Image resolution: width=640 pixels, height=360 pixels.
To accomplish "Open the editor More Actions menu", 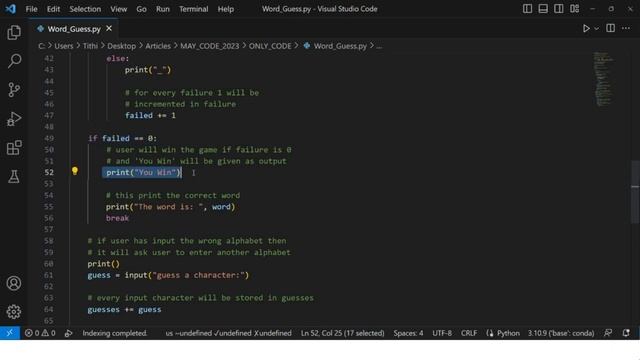I will pyautogui.click(x=626, y=28).
